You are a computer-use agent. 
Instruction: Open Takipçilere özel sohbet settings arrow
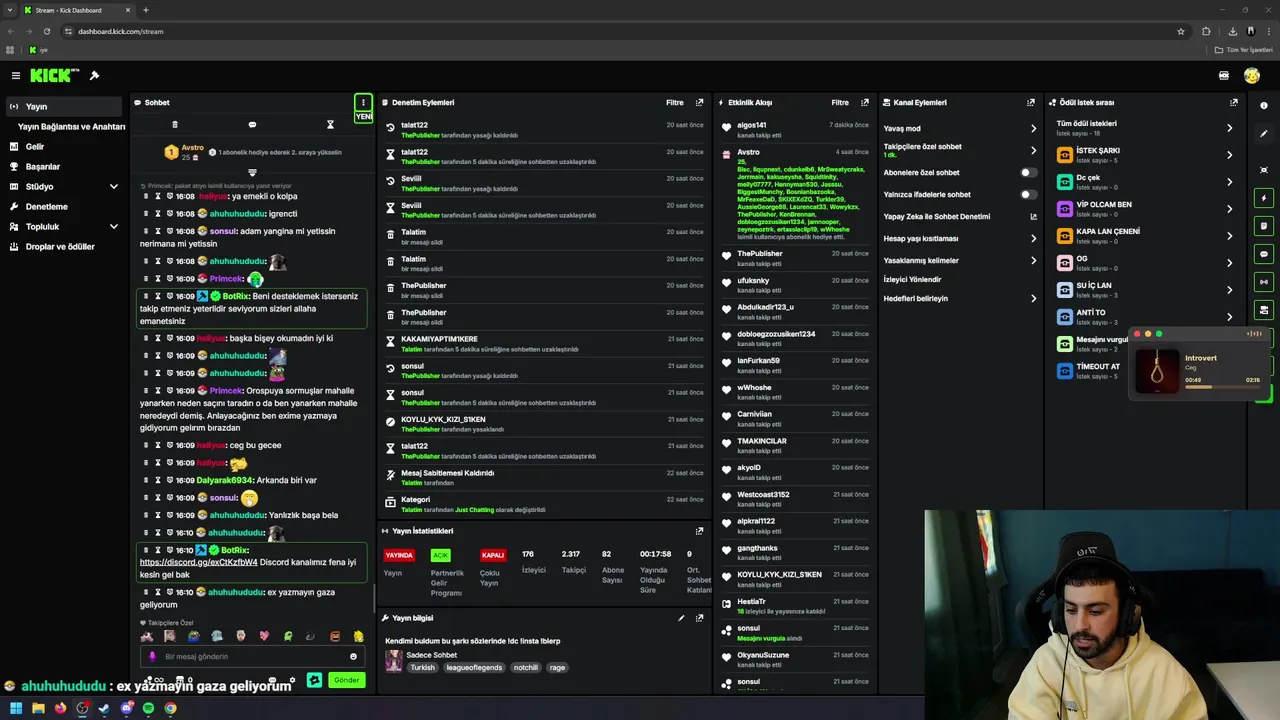click(1033, 151)
